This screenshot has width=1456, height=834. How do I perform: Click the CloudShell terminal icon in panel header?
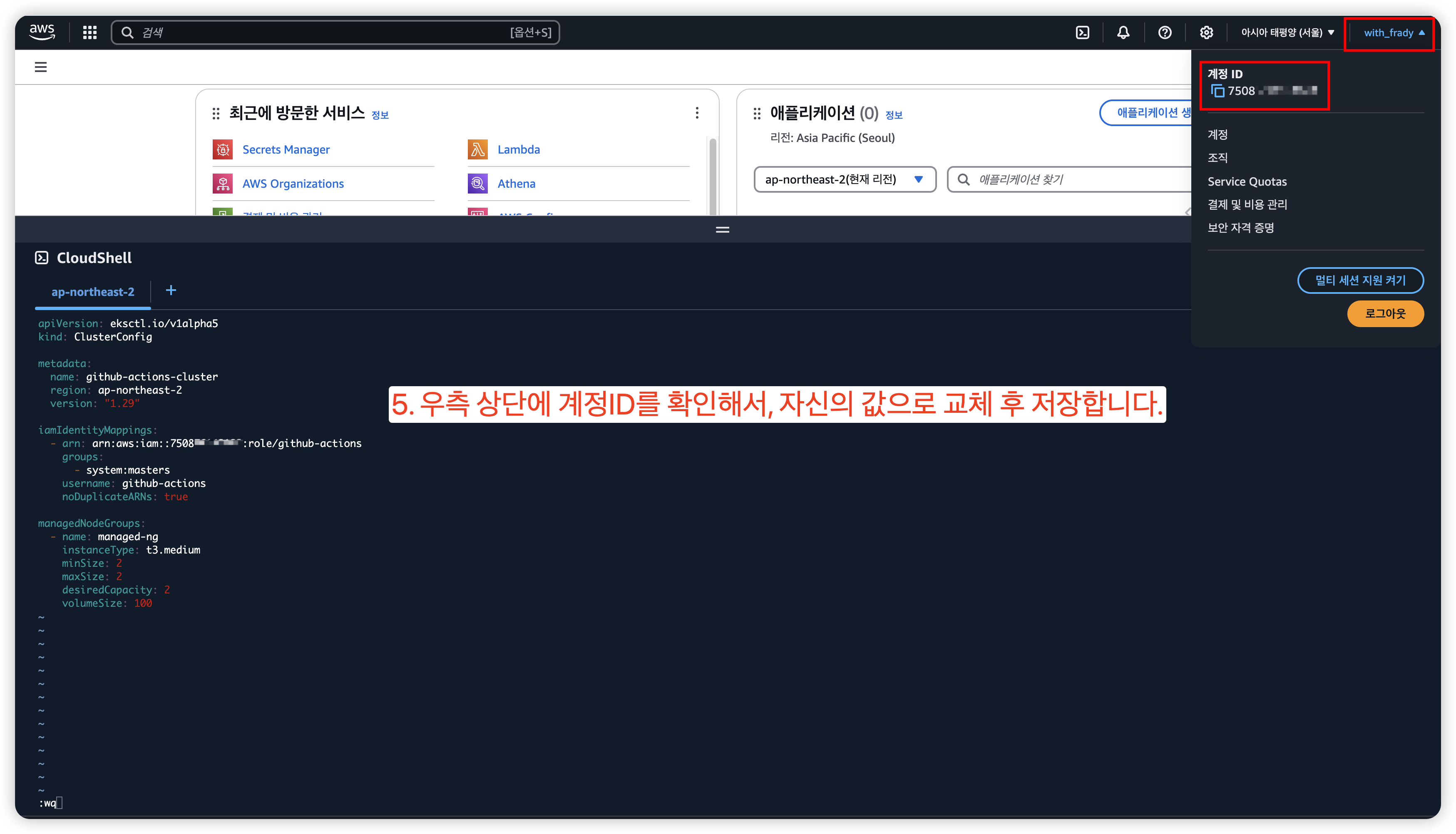(x=41, y=258)
